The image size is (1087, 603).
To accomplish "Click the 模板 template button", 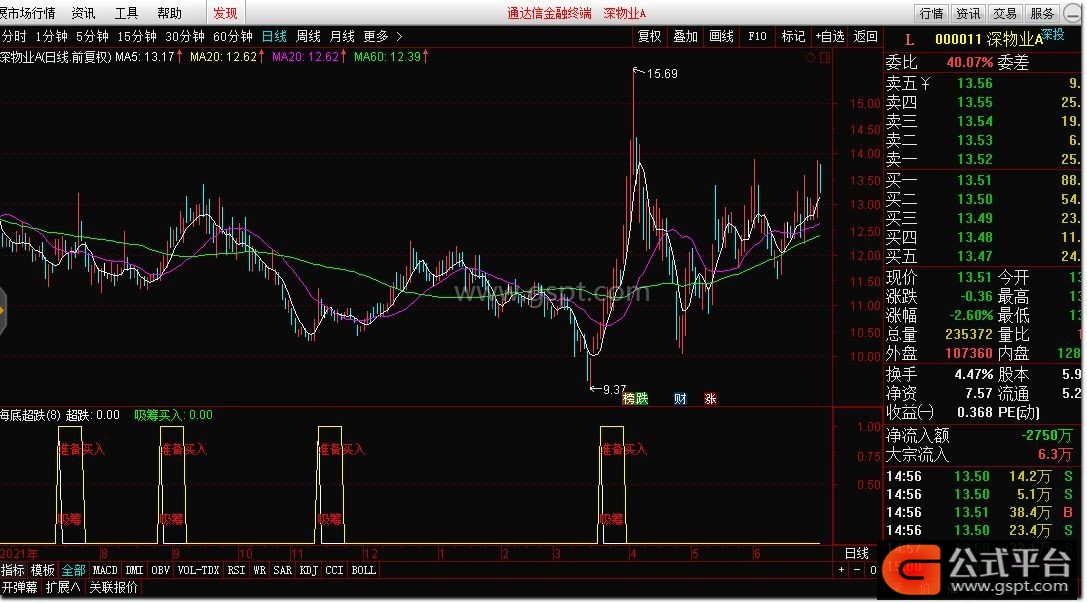I will coord(43,570).
